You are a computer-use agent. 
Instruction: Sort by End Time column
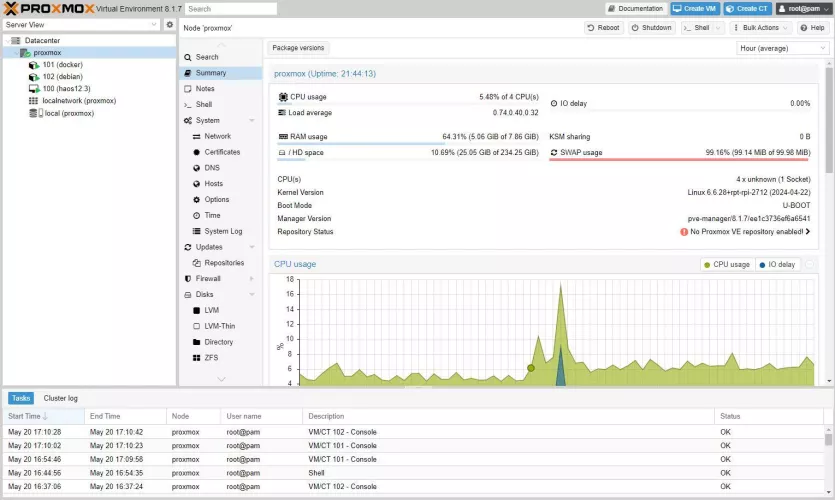(x=125, y=416)
